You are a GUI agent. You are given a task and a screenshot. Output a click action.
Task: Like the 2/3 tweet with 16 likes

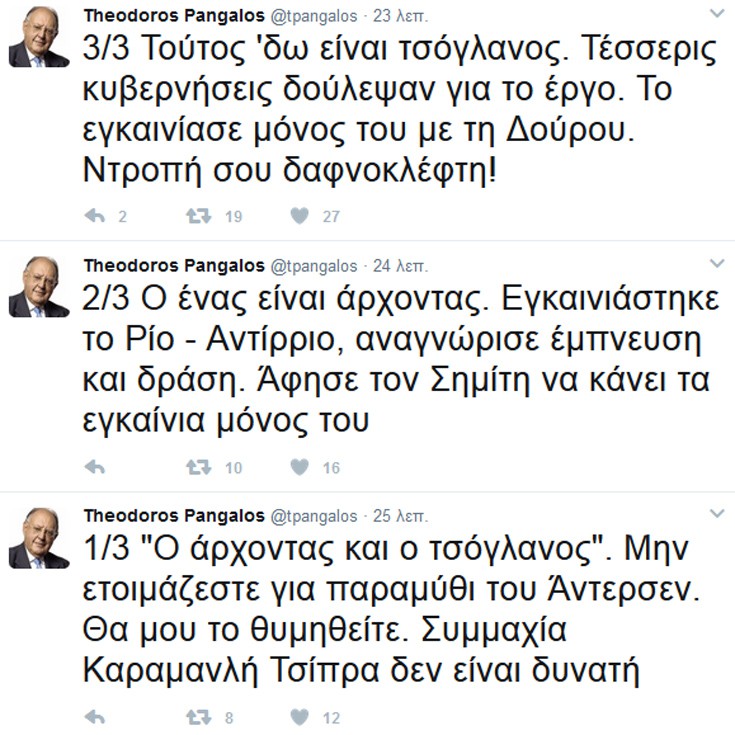click(300, 467)
